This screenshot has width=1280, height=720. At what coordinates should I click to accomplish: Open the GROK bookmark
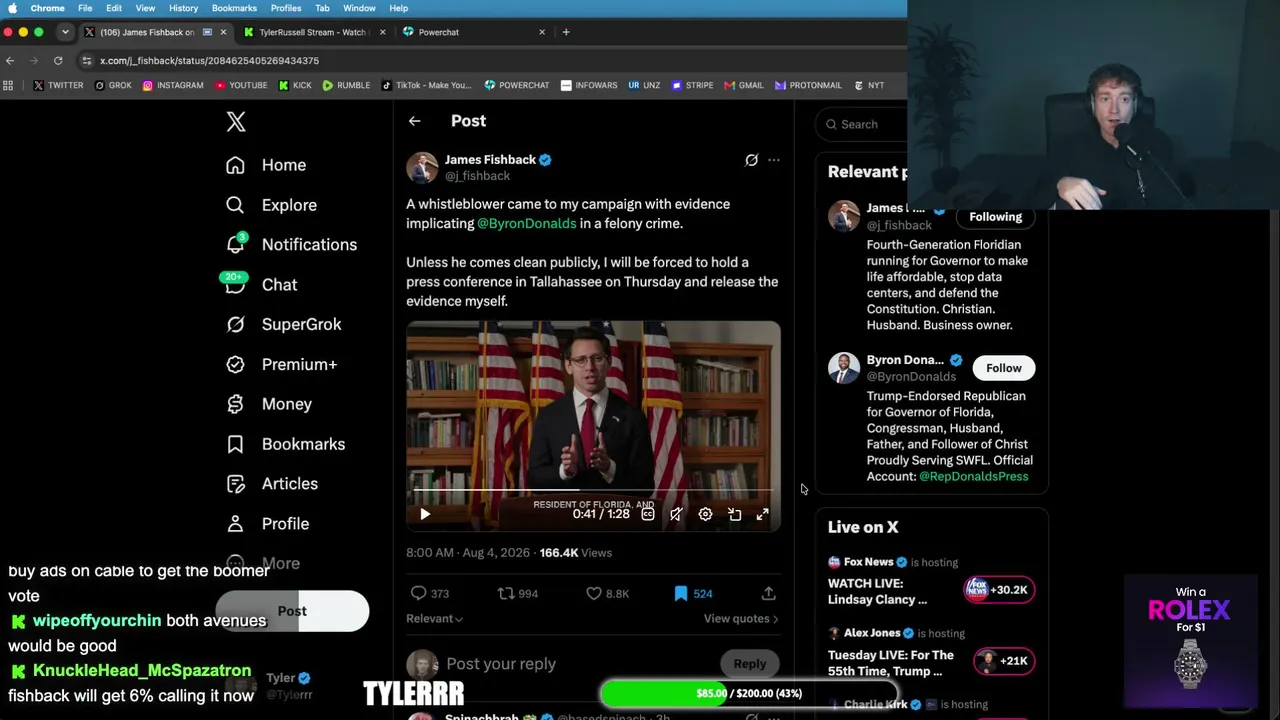[x=113, y=86]
